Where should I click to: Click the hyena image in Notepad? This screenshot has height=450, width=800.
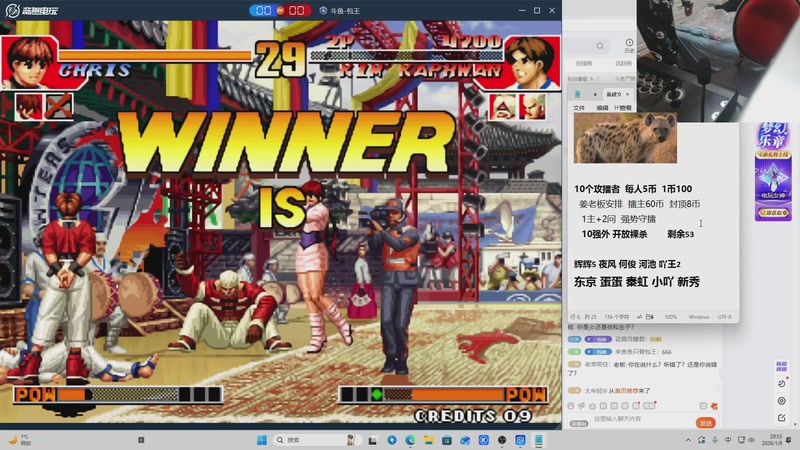(625, 138)
